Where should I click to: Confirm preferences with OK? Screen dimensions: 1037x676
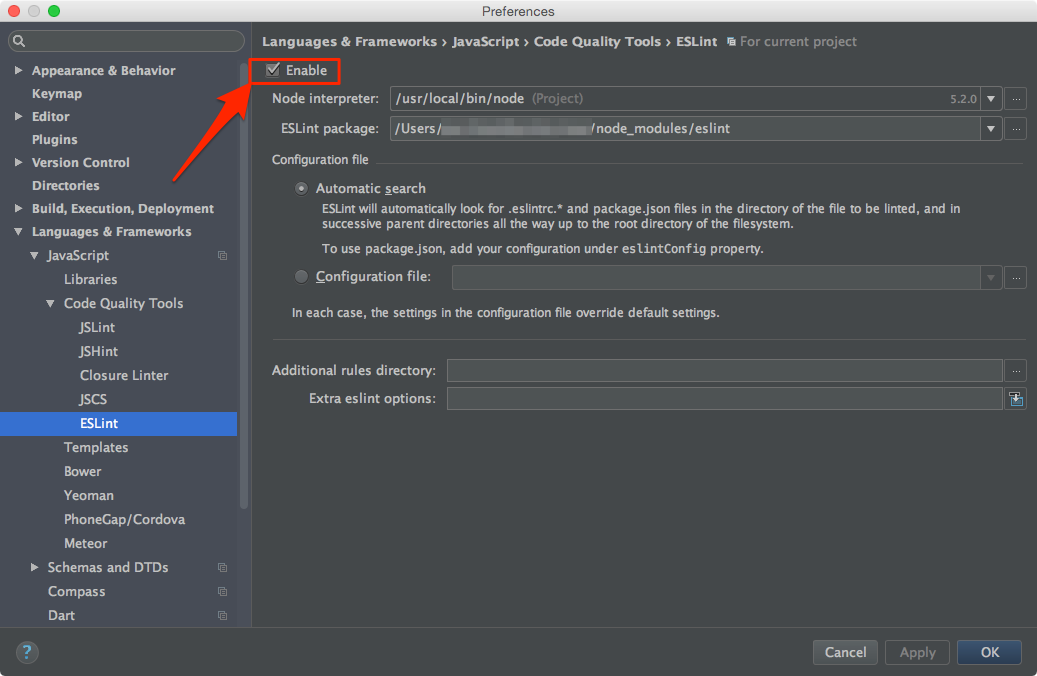(x=988, y=652)
